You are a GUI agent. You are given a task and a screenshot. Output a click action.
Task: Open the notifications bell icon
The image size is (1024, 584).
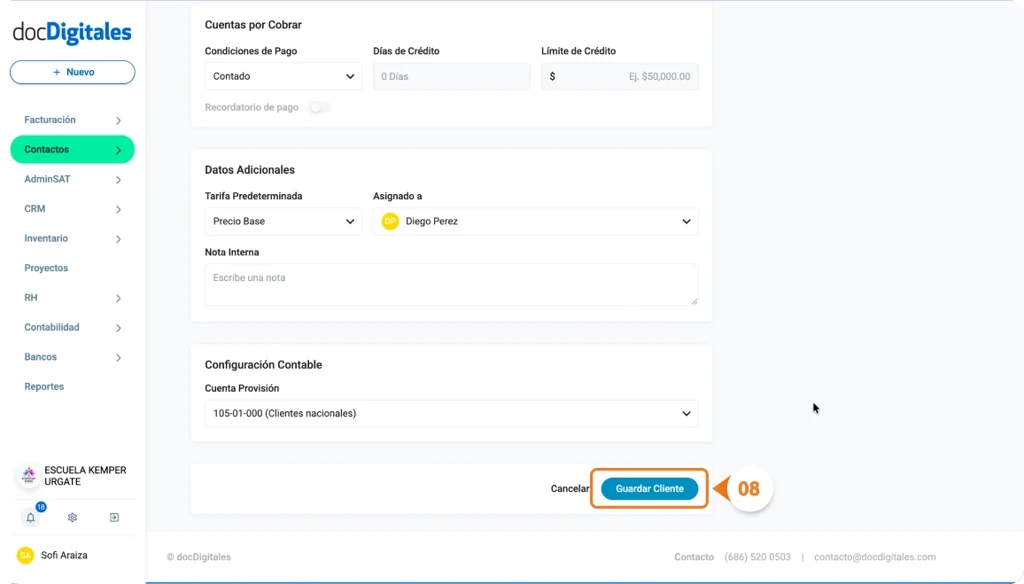(30, 517)
